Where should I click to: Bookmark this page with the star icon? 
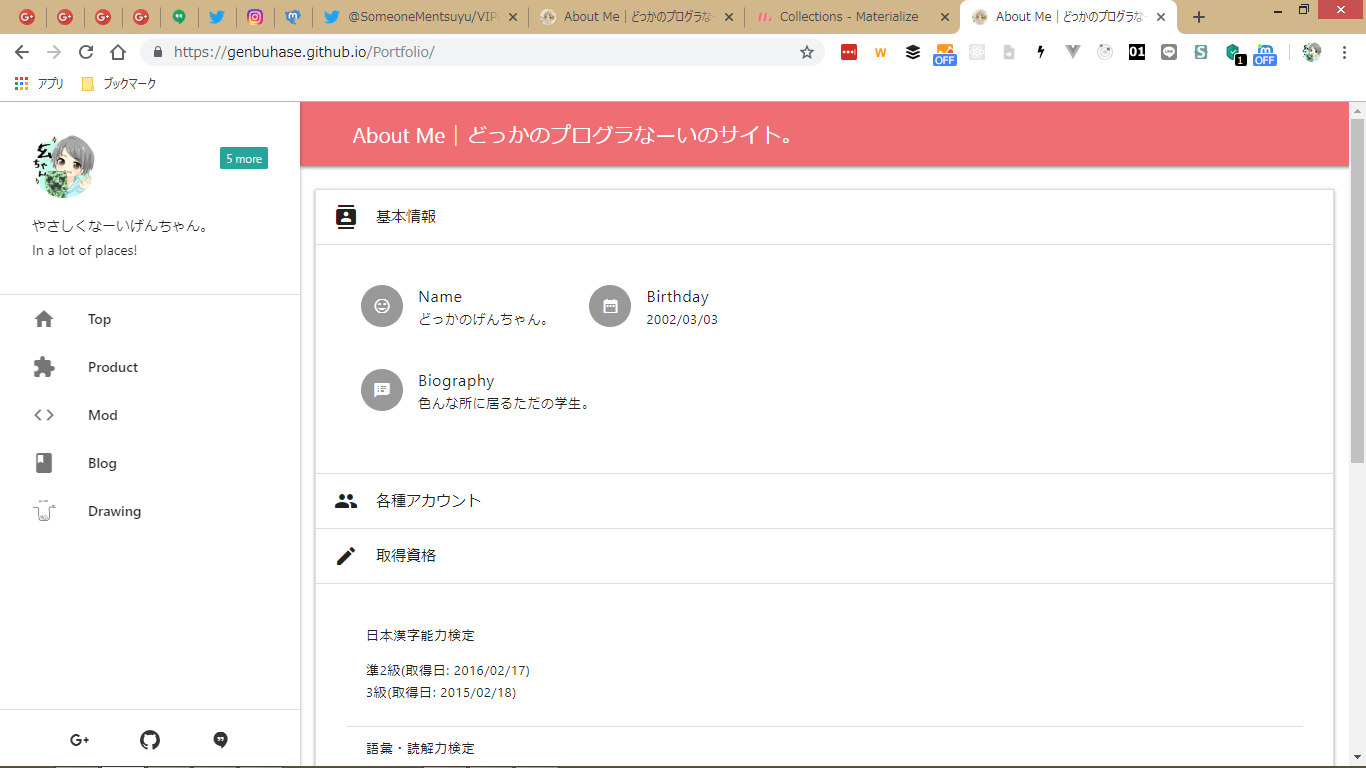pos(807,52)
